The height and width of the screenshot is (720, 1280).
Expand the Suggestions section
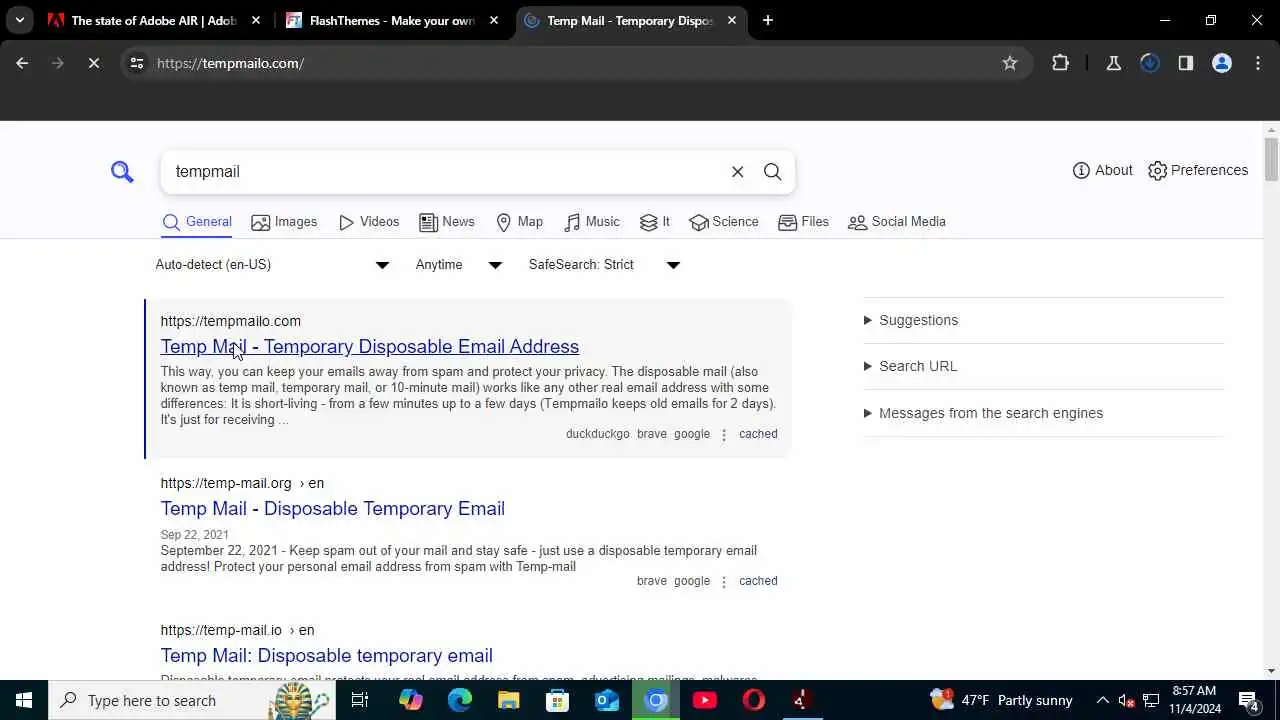tap(911, 320)
